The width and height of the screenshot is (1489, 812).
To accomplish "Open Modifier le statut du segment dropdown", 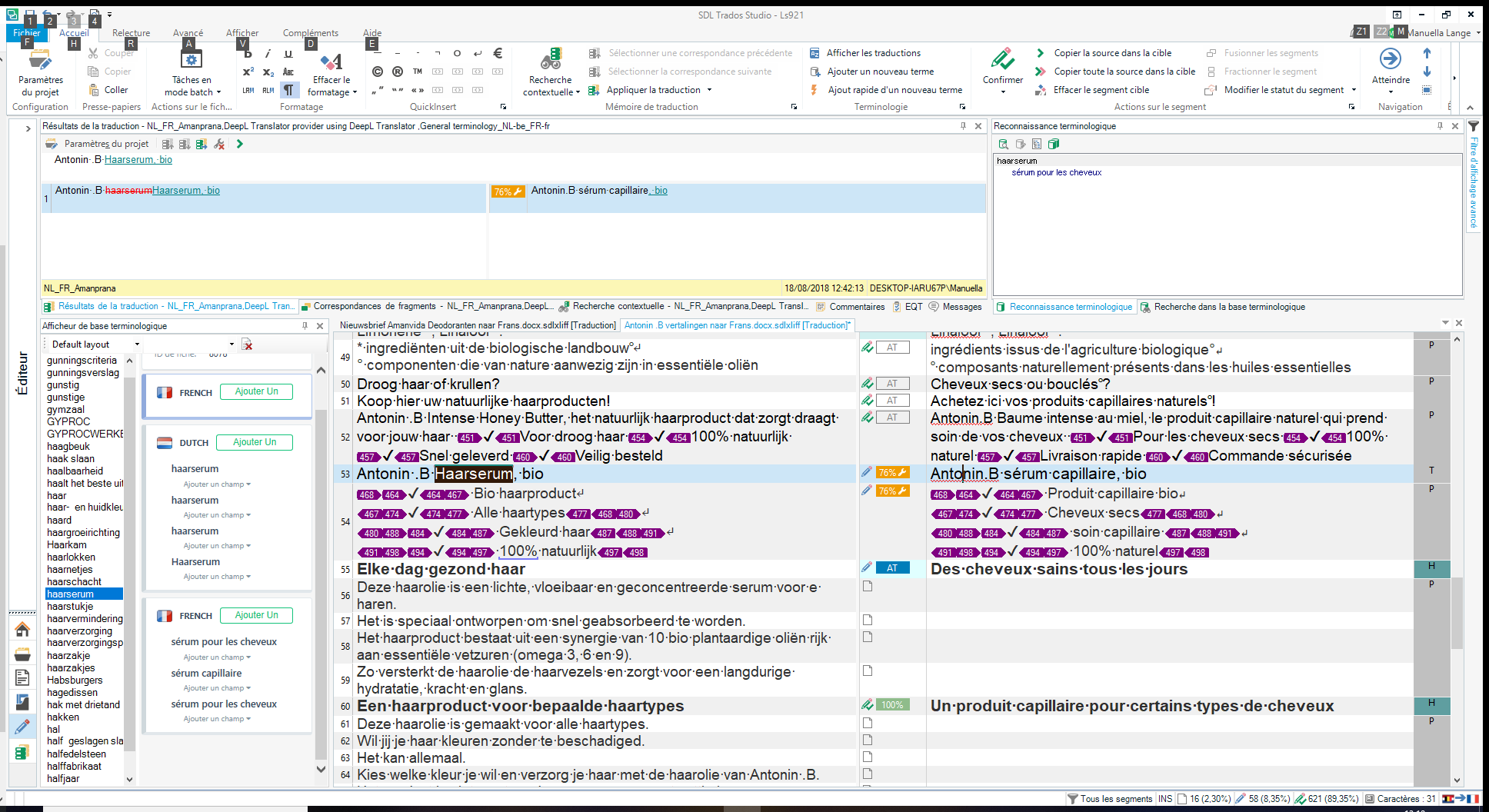I will click(x=1281, y=90).
